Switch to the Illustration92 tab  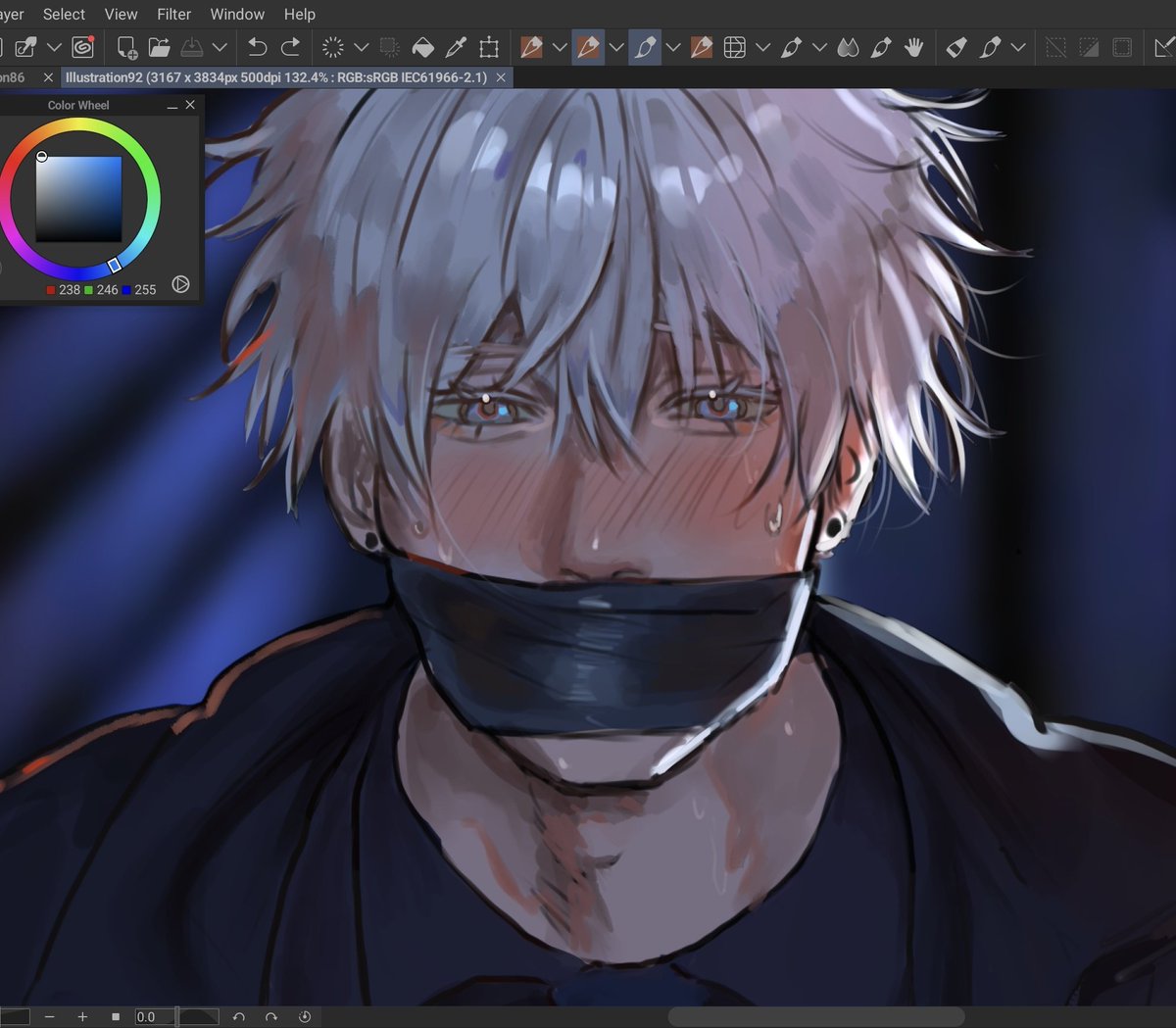pyautogui.click(x=274, y=76)
